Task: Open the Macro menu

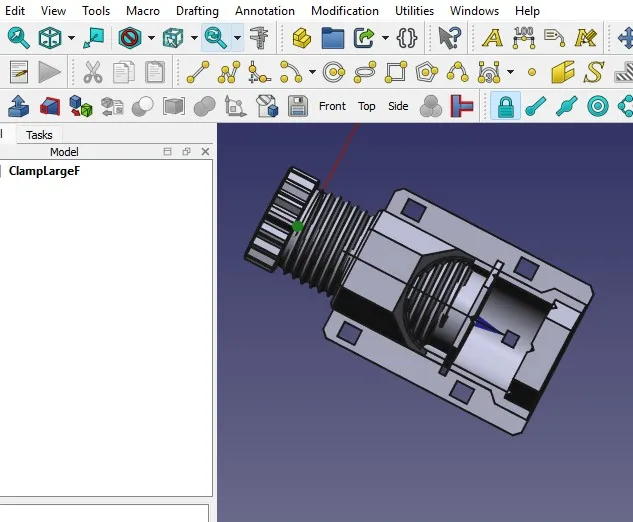Action: [143, 10]
